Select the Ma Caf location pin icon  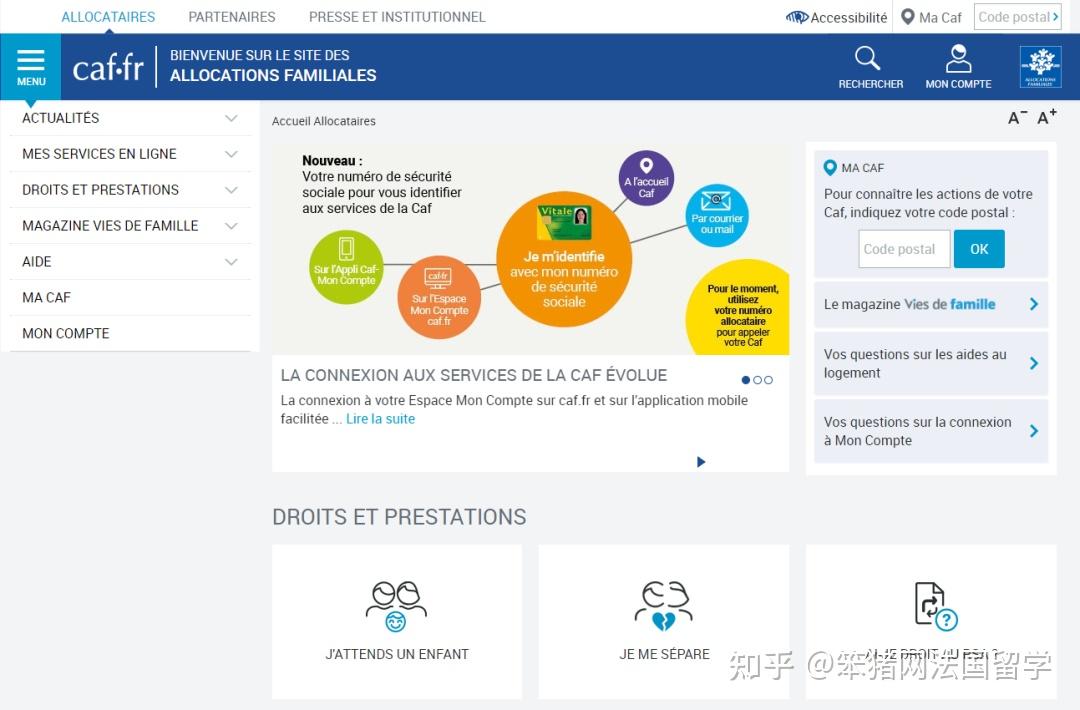pos(908,17)
